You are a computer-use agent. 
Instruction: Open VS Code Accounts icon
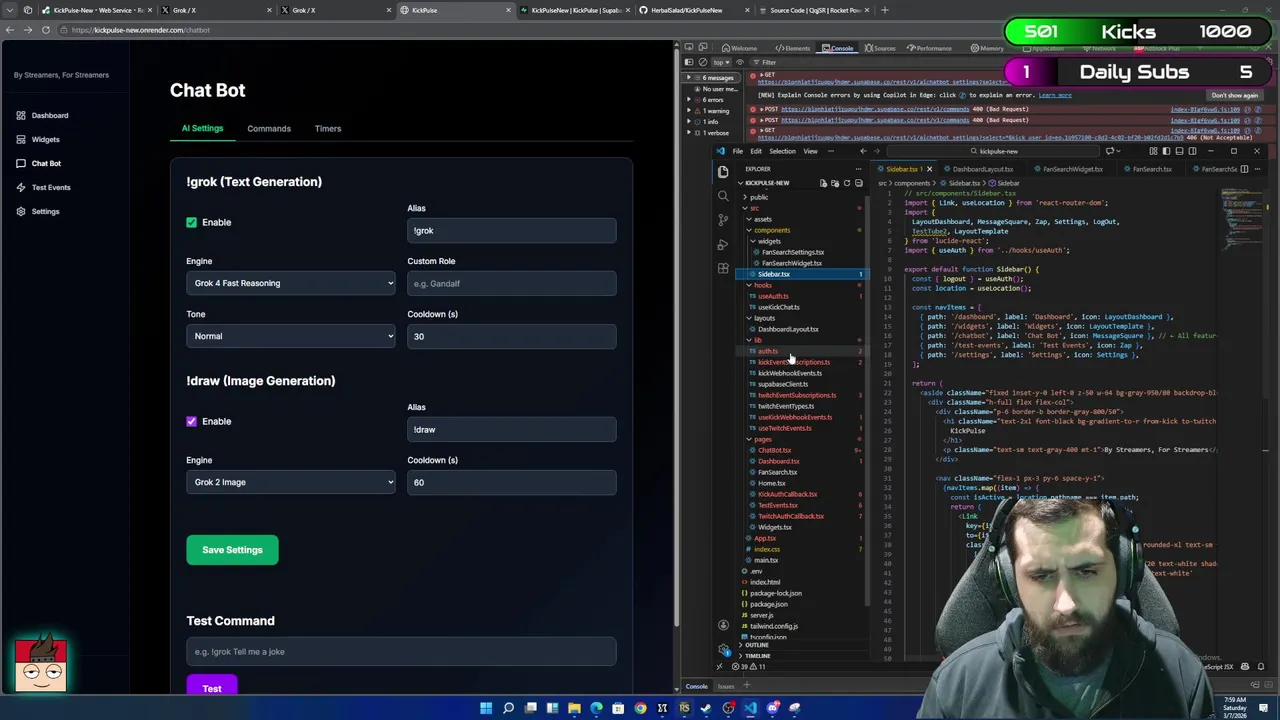point(723,625)
